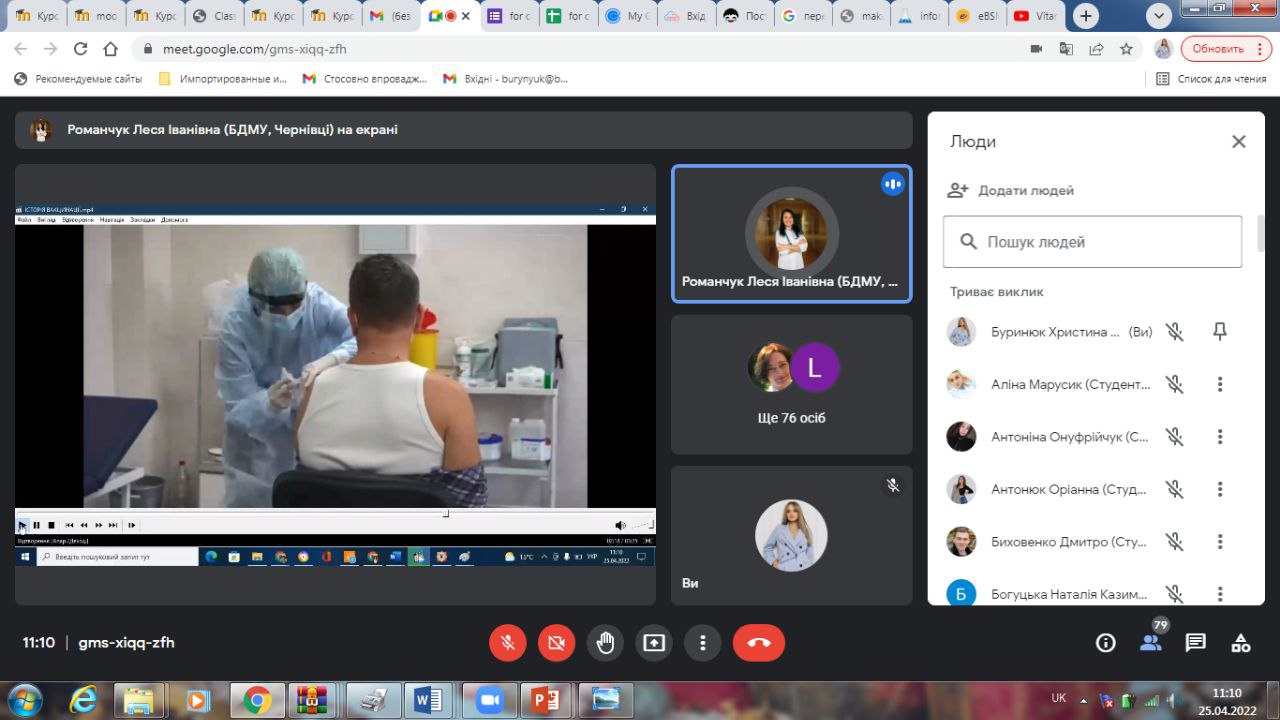Open the meeting details info icon

(1105, 643)
